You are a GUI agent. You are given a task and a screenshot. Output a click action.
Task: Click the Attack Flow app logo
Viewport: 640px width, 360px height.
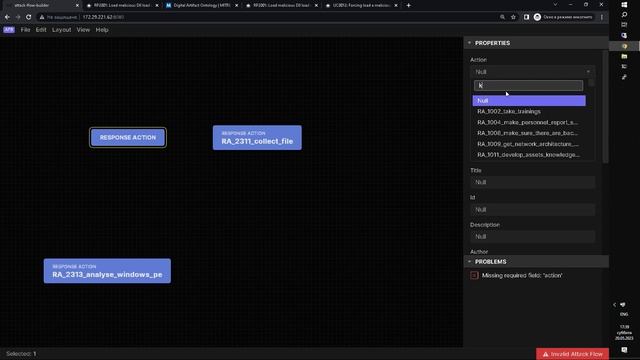click(9, 30)
